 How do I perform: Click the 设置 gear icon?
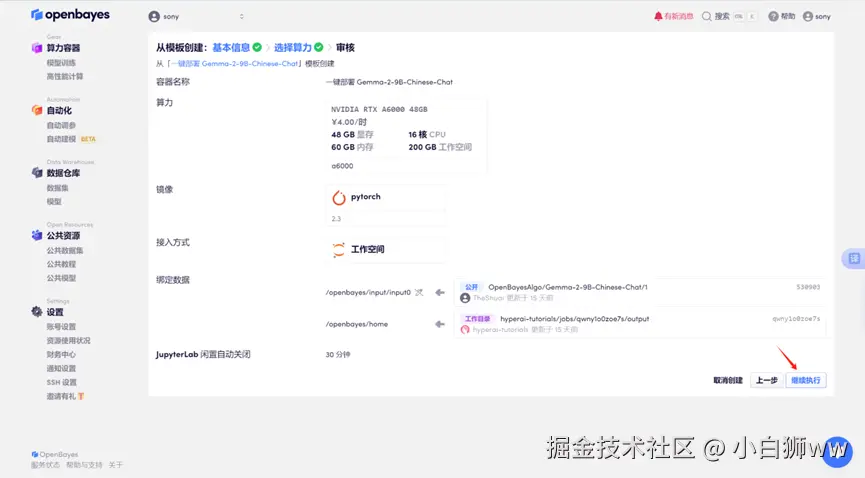coord(37,312)
